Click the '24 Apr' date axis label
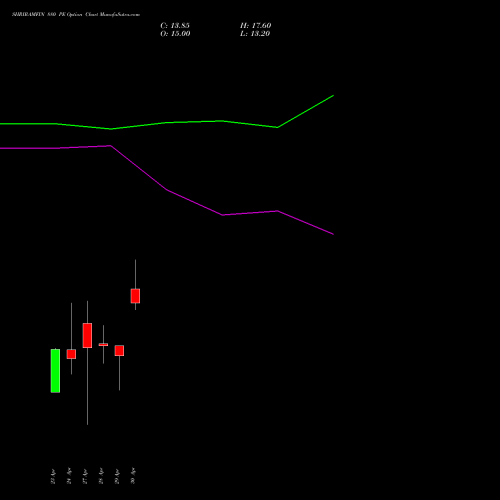This screenshot has height=500, width=500. tap(69, 477)
